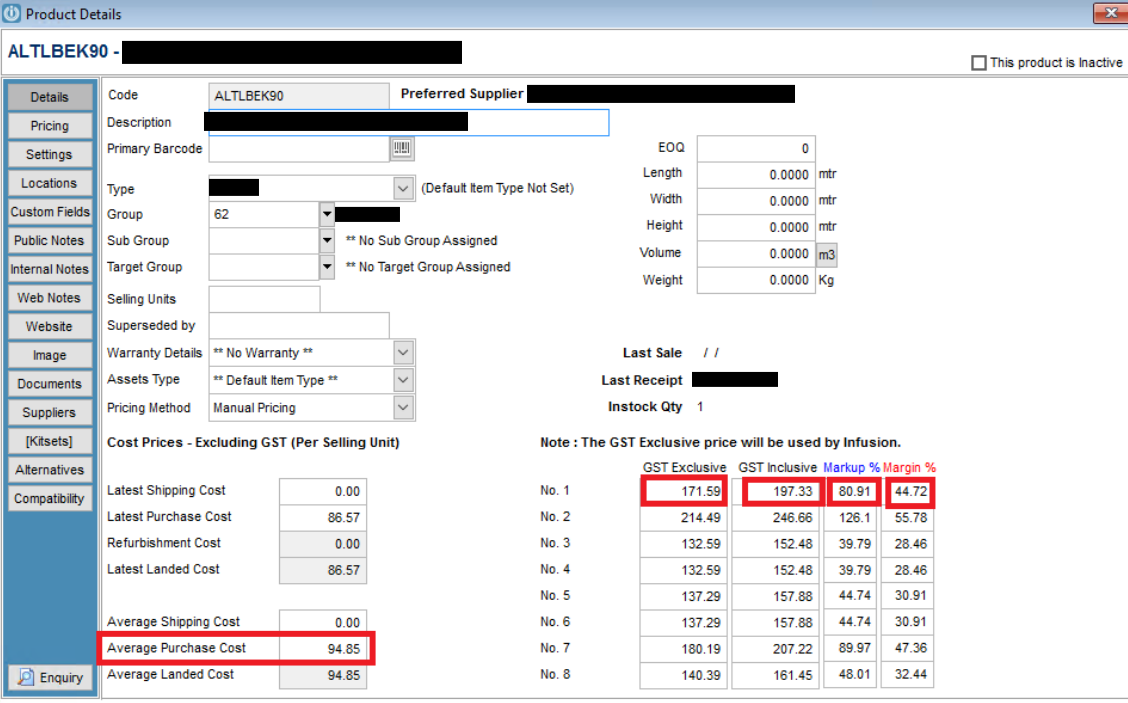Go to the Alternatives section

[x=50, y=470]
